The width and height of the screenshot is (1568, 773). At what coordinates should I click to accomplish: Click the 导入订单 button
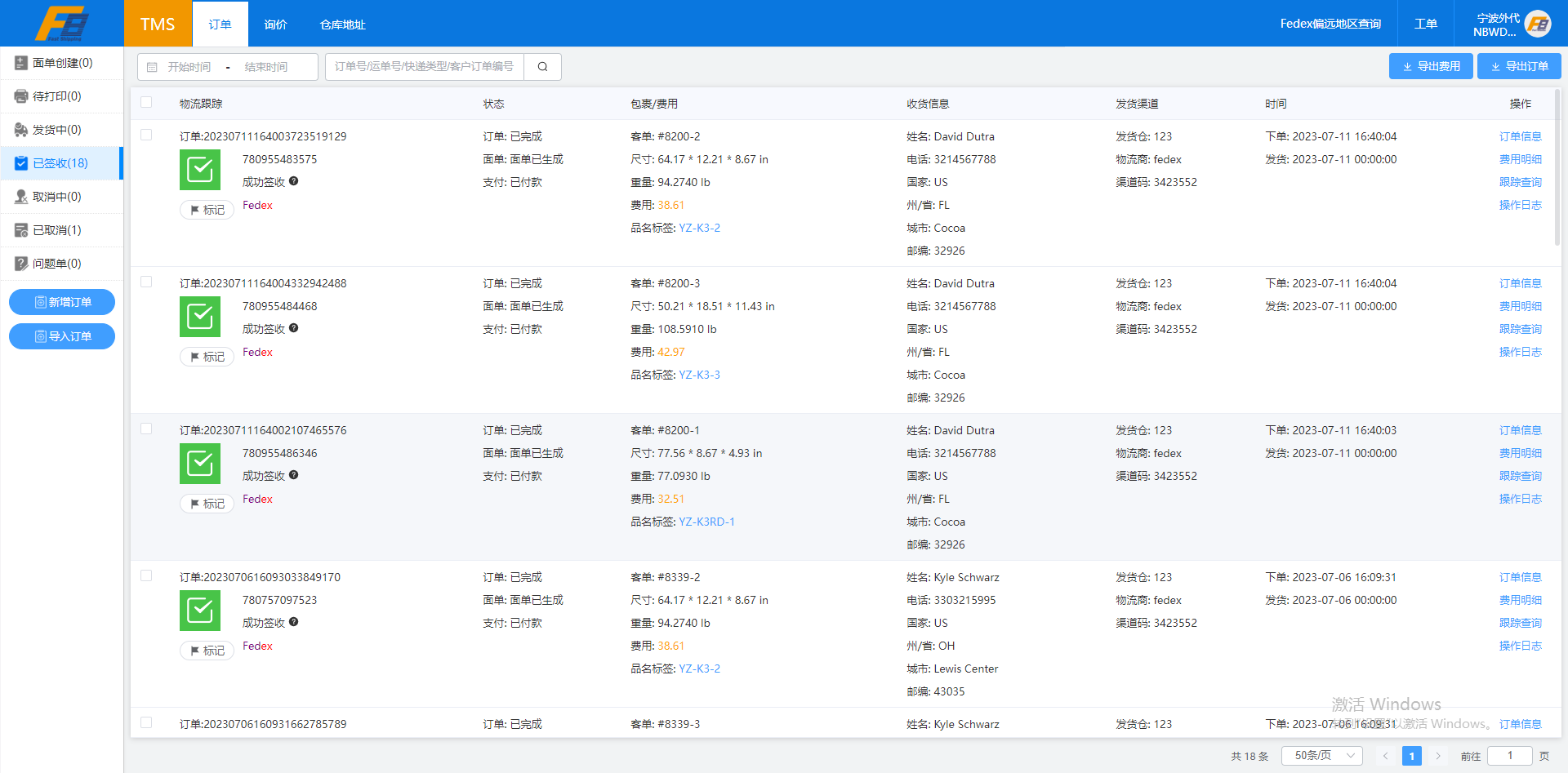[62, 336]
